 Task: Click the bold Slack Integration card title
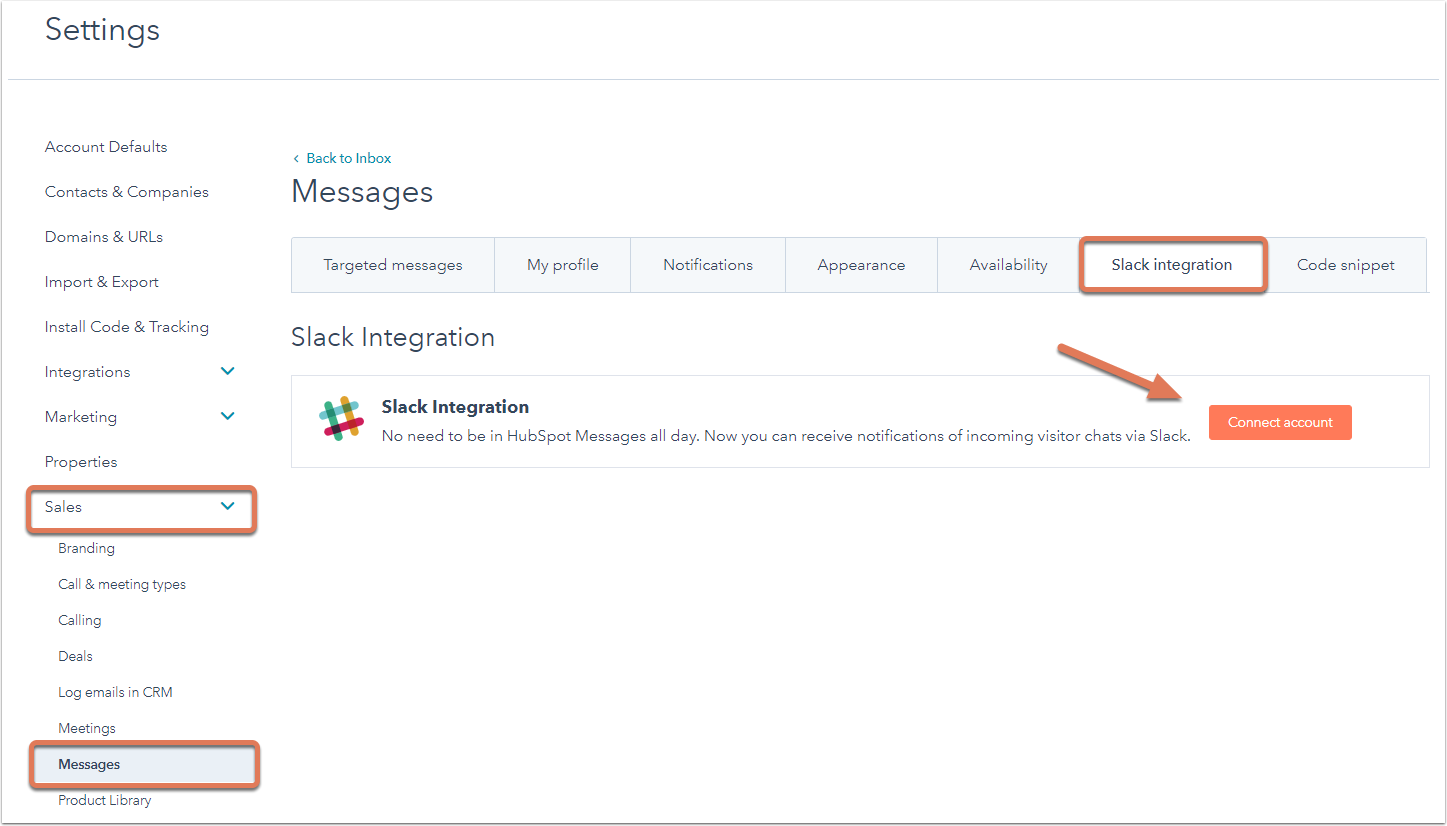(455, 407)
